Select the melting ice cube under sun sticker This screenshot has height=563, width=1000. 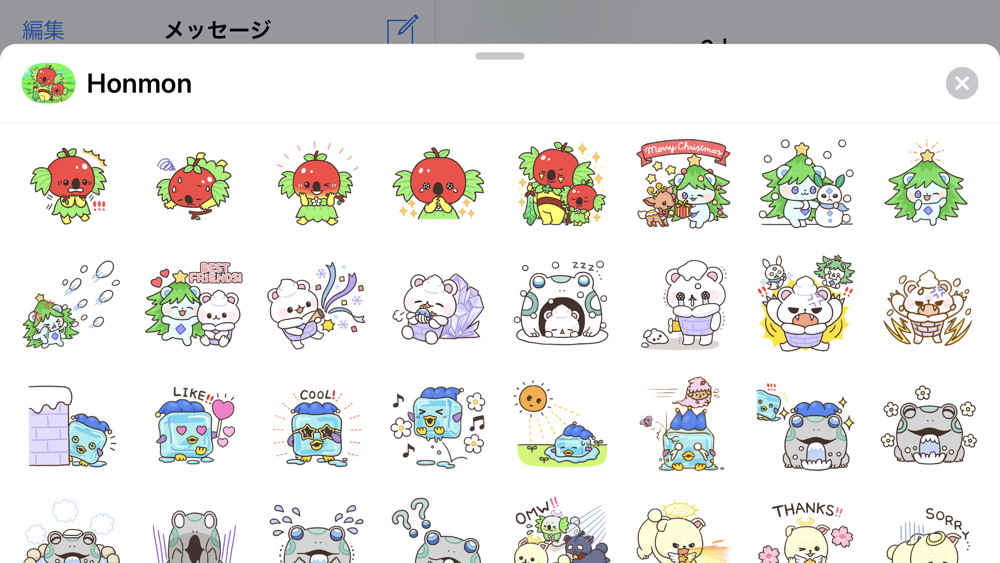coord(561,425)
